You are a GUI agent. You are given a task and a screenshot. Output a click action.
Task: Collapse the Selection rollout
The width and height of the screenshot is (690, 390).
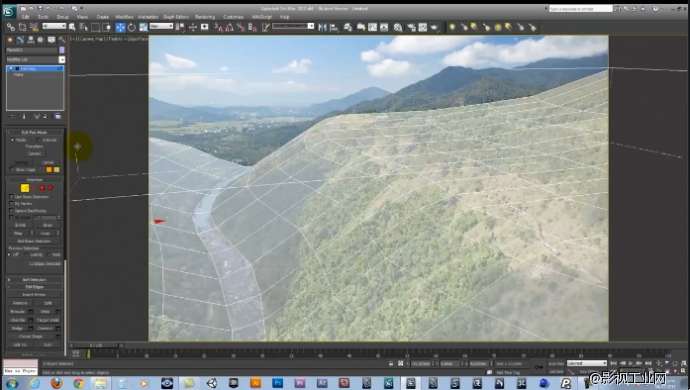click(34, 180)
